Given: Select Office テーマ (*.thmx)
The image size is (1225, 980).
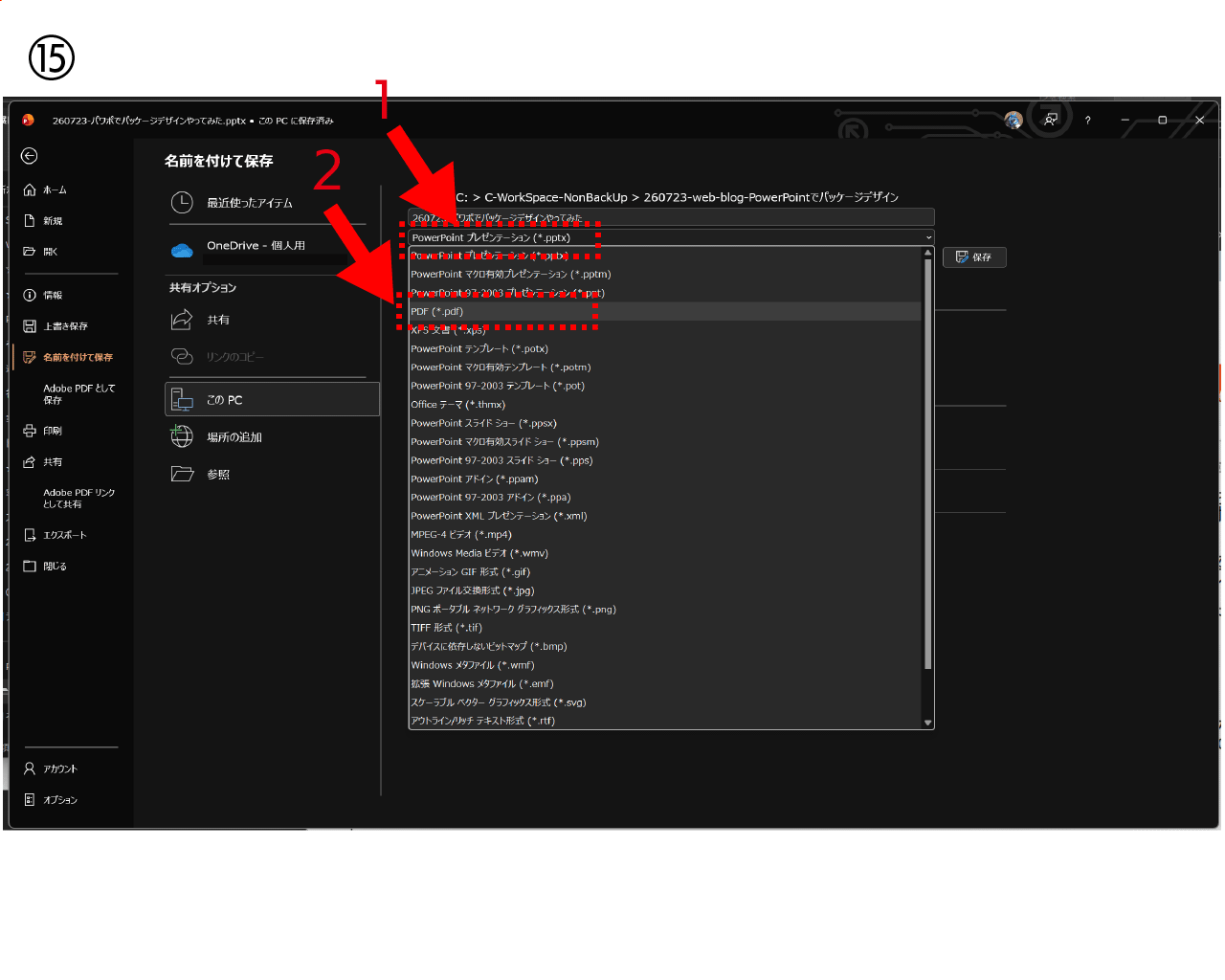Looking at the screenshot, I should point(665,405).
